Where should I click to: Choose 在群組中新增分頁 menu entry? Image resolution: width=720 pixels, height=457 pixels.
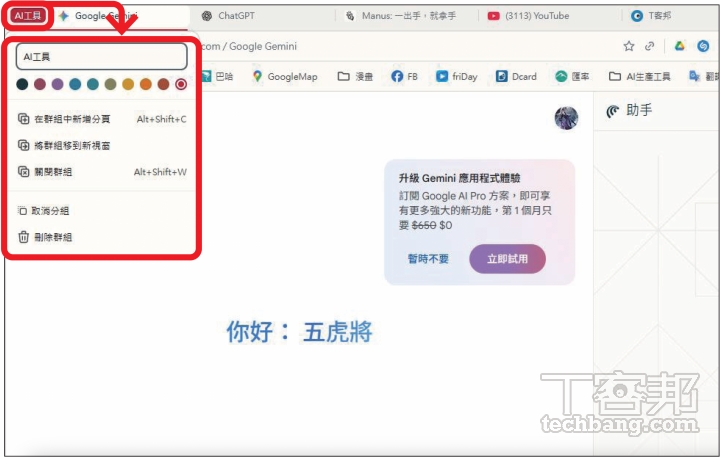click(x=102, y=119)
